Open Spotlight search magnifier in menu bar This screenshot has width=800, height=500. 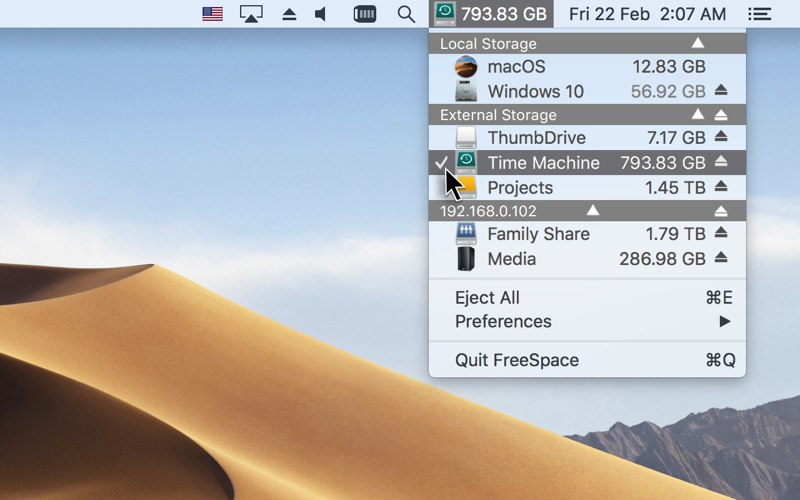[406, 14]
